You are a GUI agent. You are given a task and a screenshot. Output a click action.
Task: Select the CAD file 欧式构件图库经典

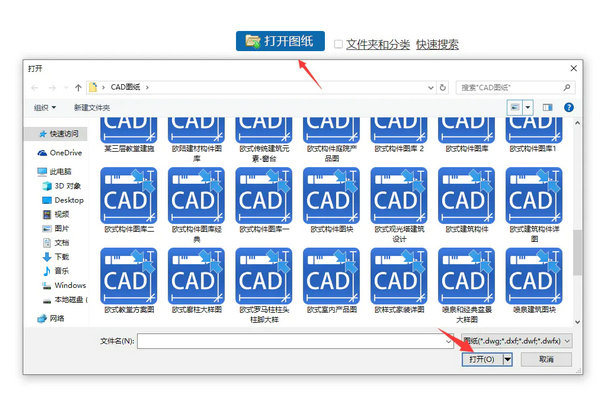point(196,205)
